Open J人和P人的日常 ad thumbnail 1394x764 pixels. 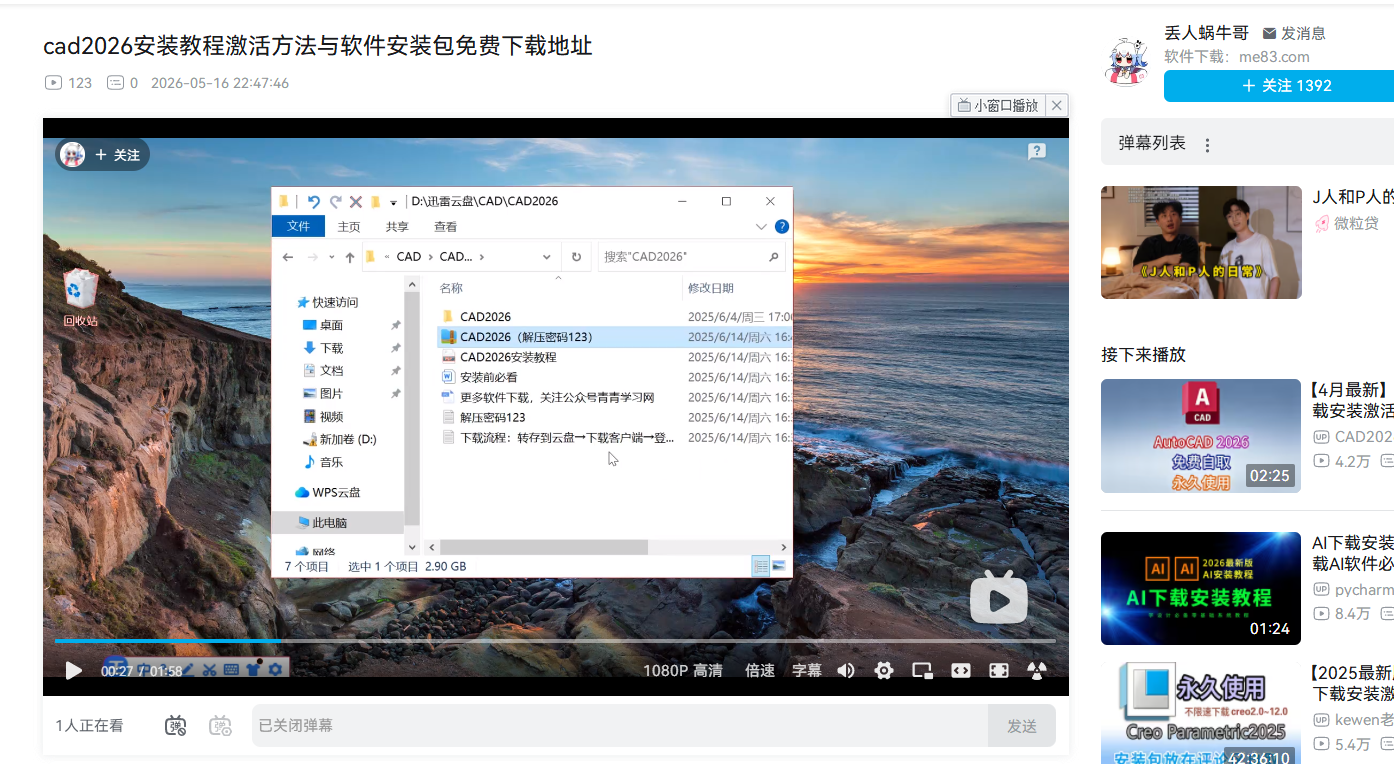pos(1201,242)
